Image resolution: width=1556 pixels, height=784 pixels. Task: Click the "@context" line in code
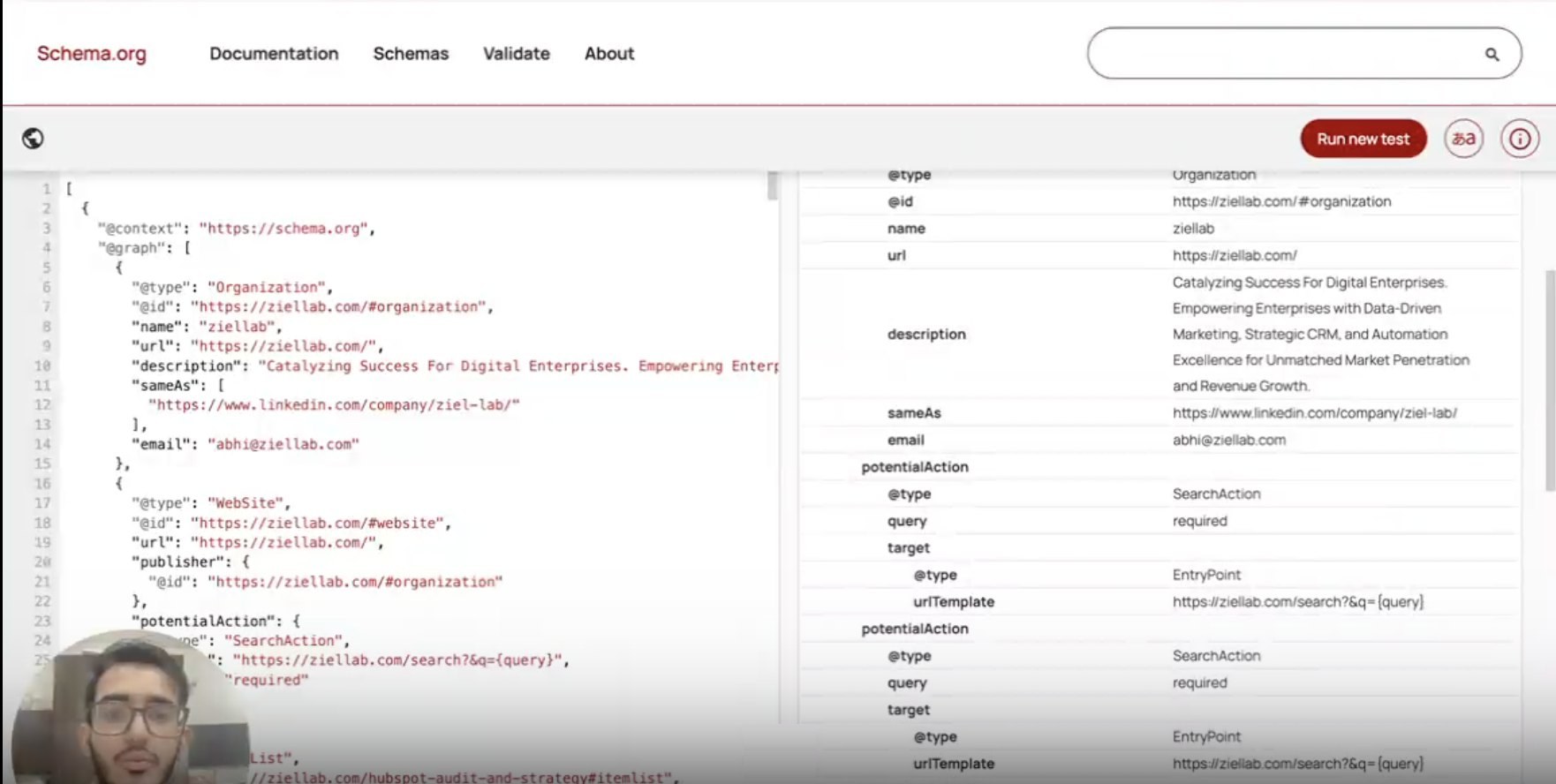click(x=236, y=228)
